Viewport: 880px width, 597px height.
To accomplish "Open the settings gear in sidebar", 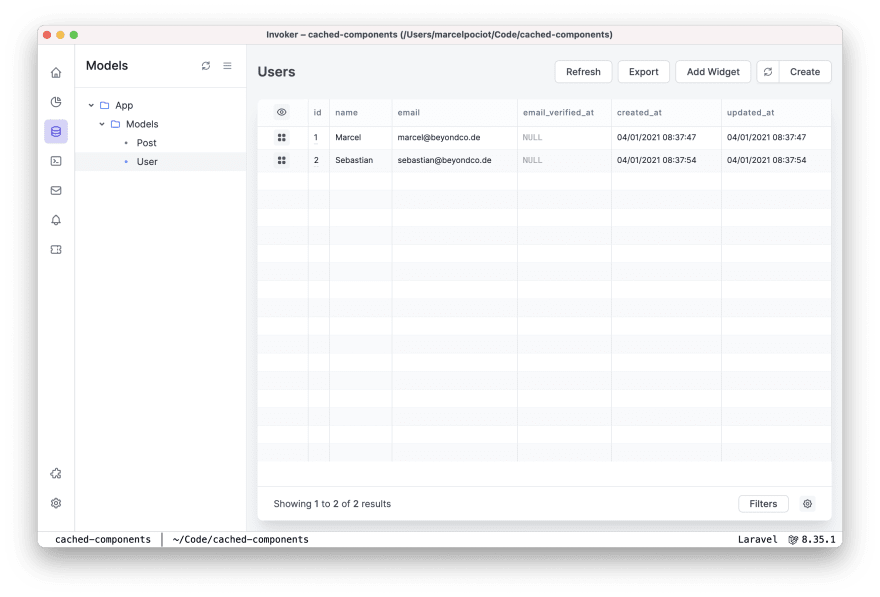I will (x=56, y=503).
